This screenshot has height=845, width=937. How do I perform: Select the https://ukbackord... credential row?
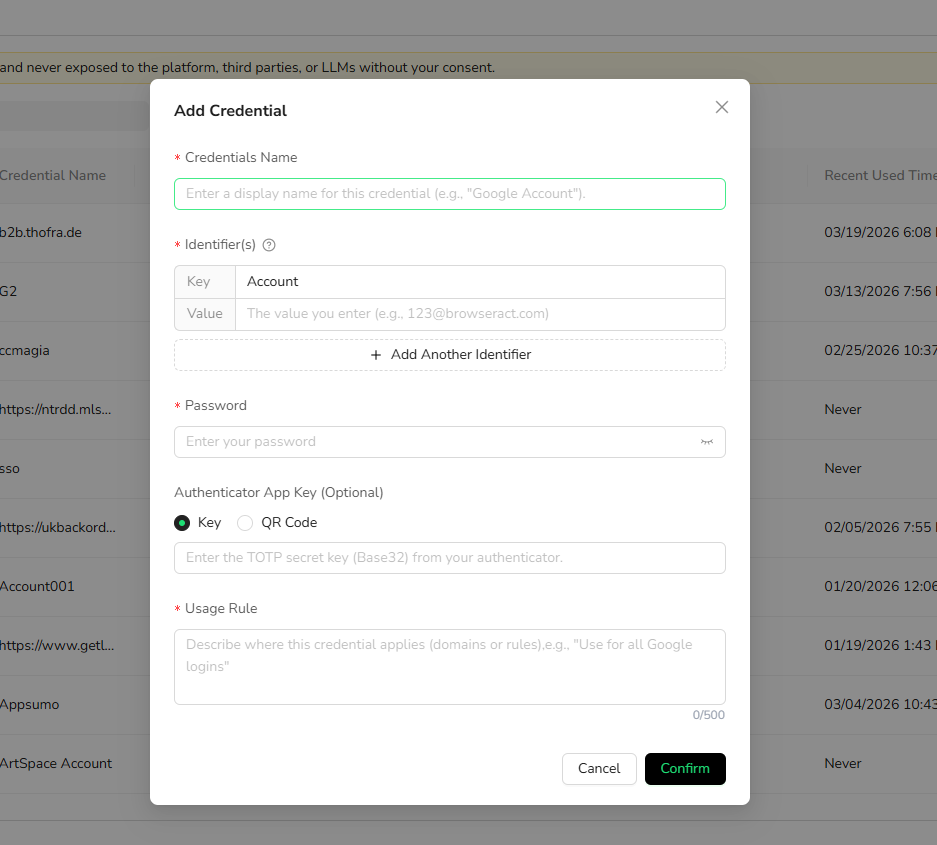pyautogui.click(x=57, y=528)
